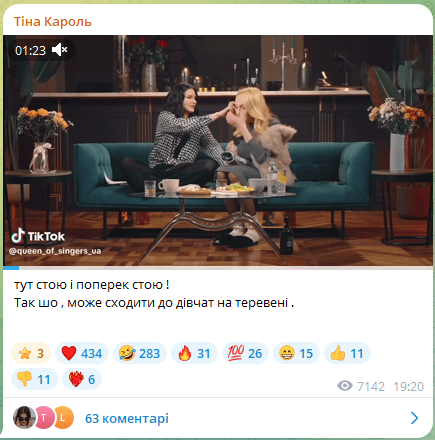This screenshot has height=440, width=435.
Task: Expand comments using the right chevron arrow
Action: 414,418
